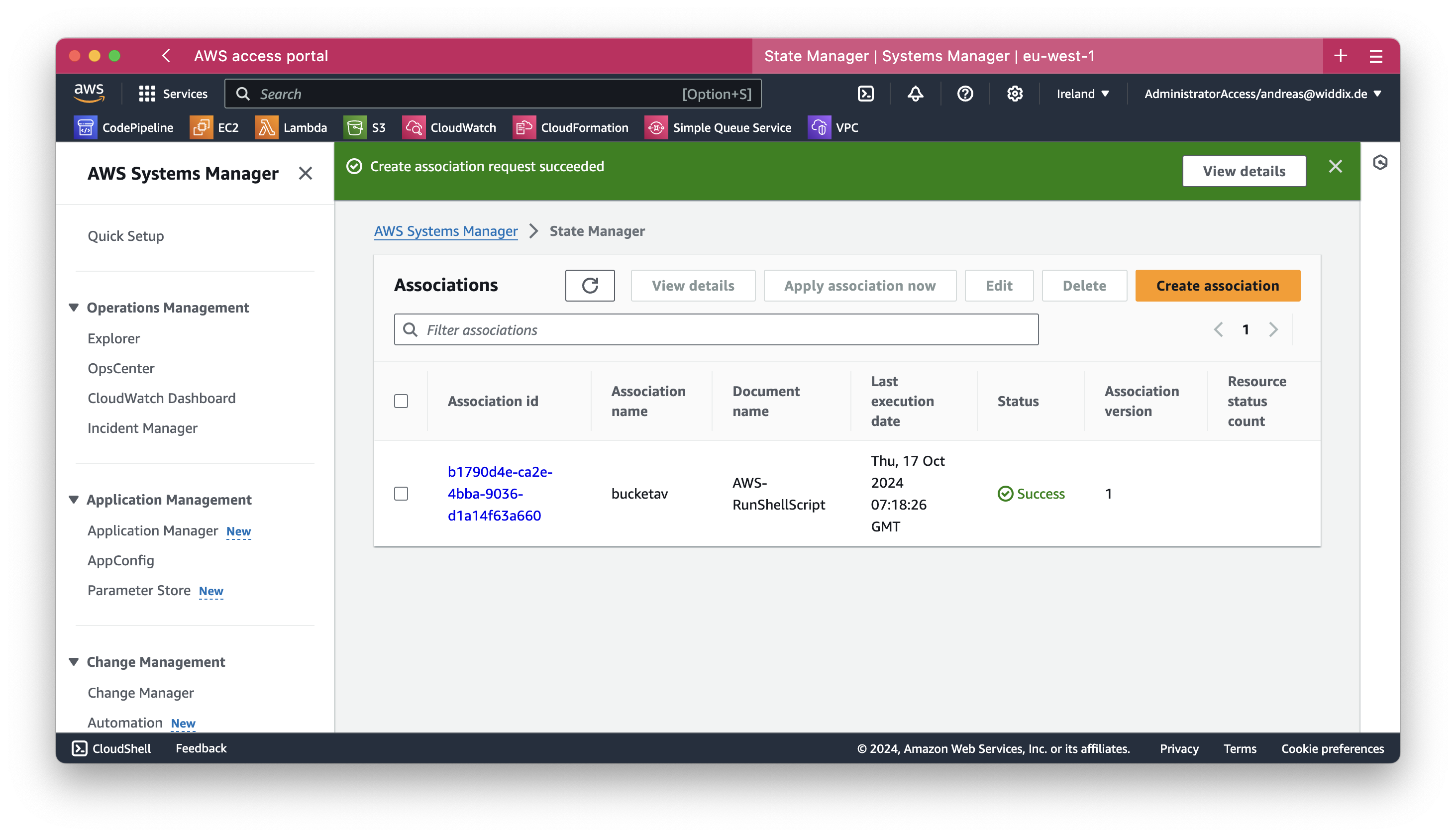Collapse the Application Management section
Screen dimensions: 1456x837
click(x=74, y=500)
